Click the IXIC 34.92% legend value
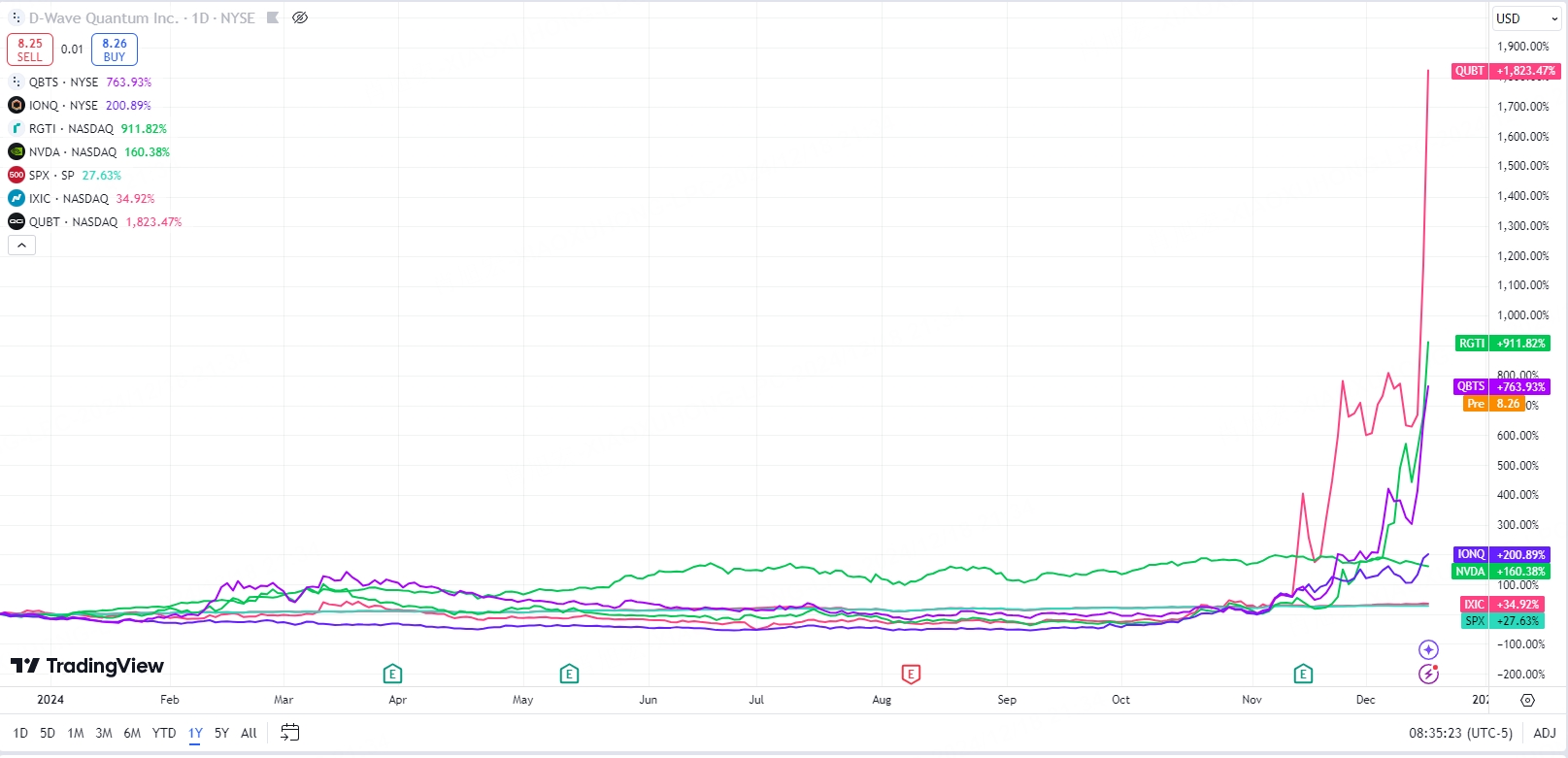Image resolution: width=1568 pixels, height=758 pixels. (136, 199)
